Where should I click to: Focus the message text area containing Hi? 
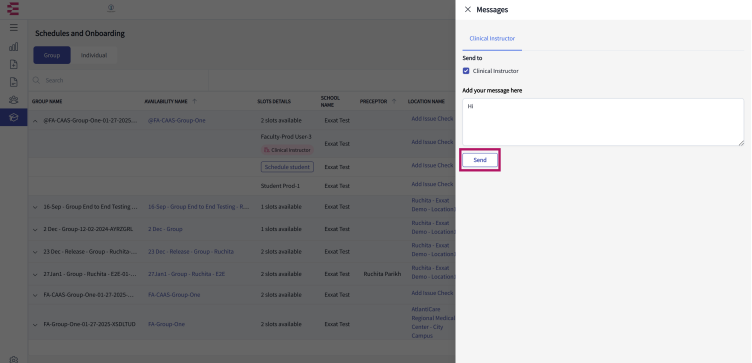[603, 122]
